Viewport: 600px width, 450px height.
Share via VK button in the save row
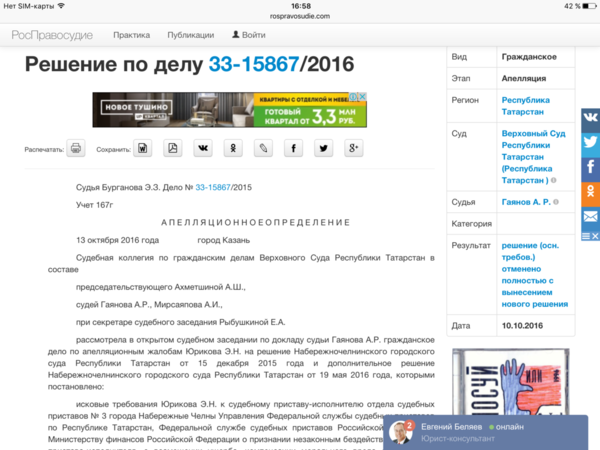[x=203, y=149]
